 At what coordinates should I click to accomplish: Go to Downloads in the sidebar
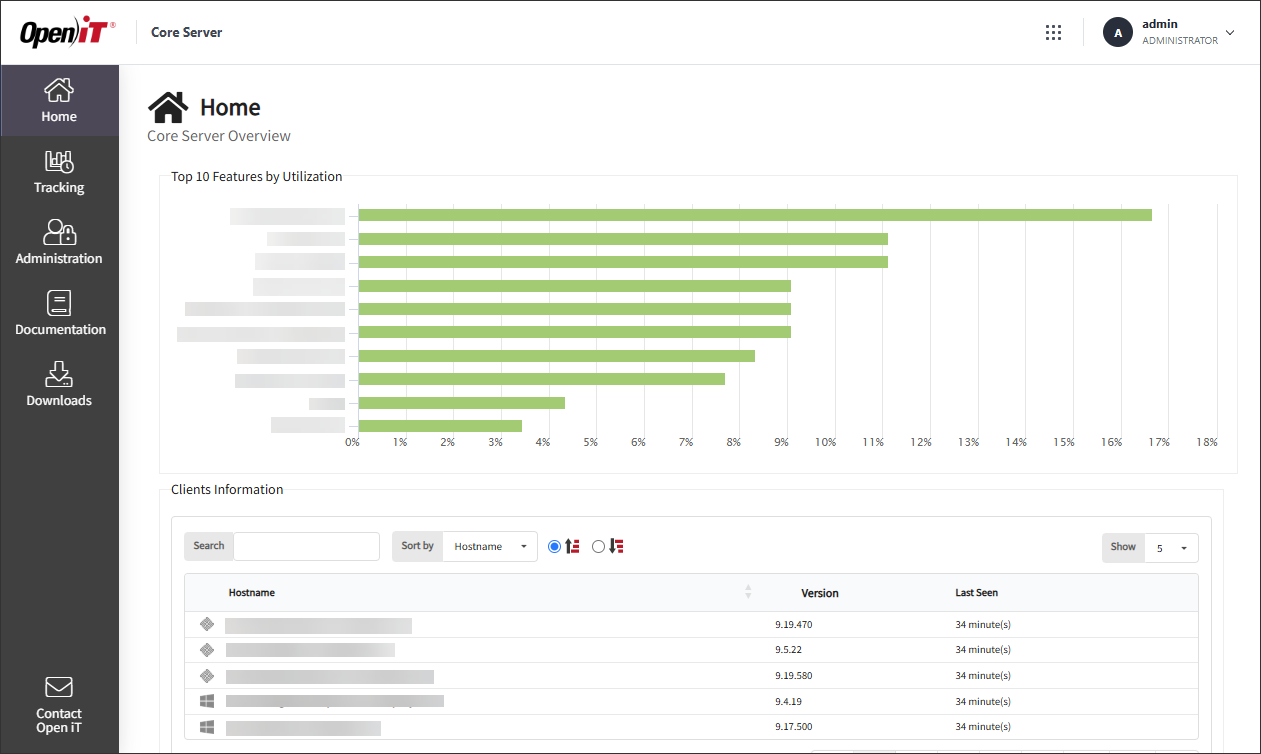click(59, 385)
